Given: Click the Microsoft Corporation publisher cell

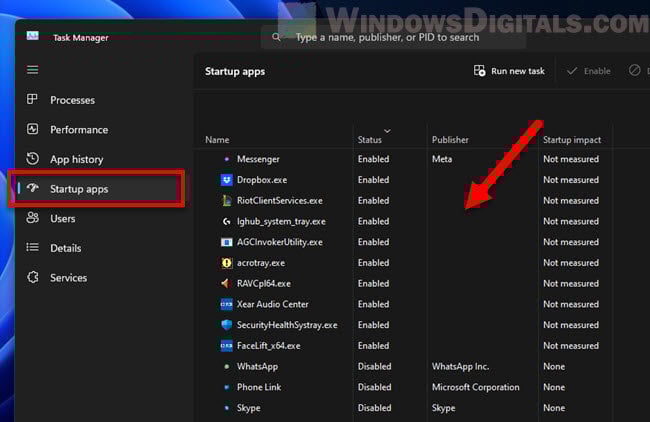Looking at the screenshot, I should pyautogui.click(x=475, y=387).
